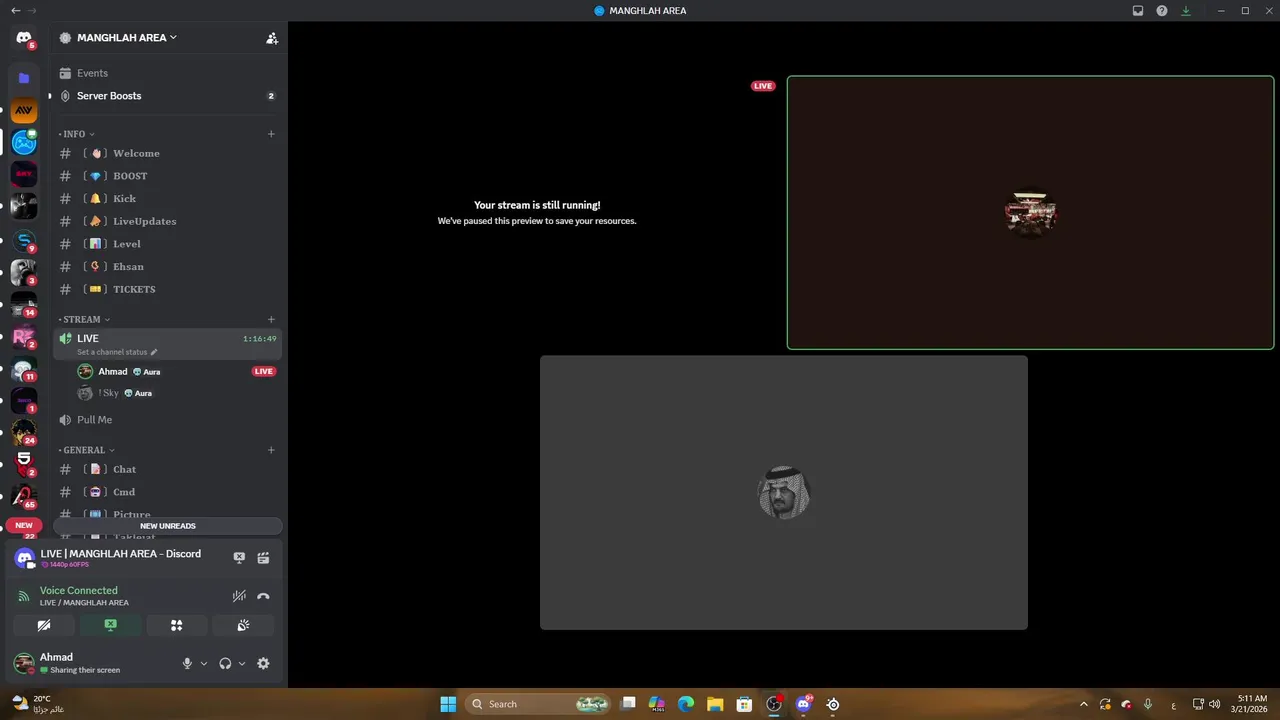The width and height of the screenshot is (1280, 720).
Task: Click the red NEW servers indicator
Action: (x=24, y=525)
